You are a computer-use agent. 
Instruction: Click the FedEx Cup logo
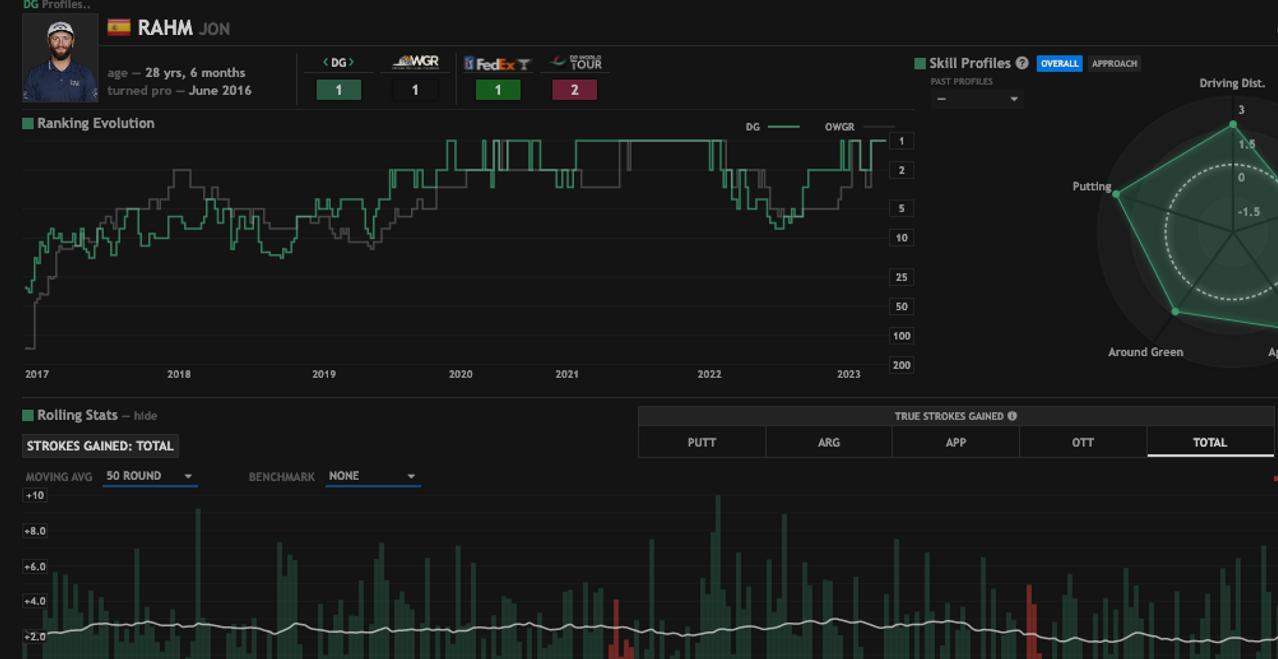tap(497, 63)
